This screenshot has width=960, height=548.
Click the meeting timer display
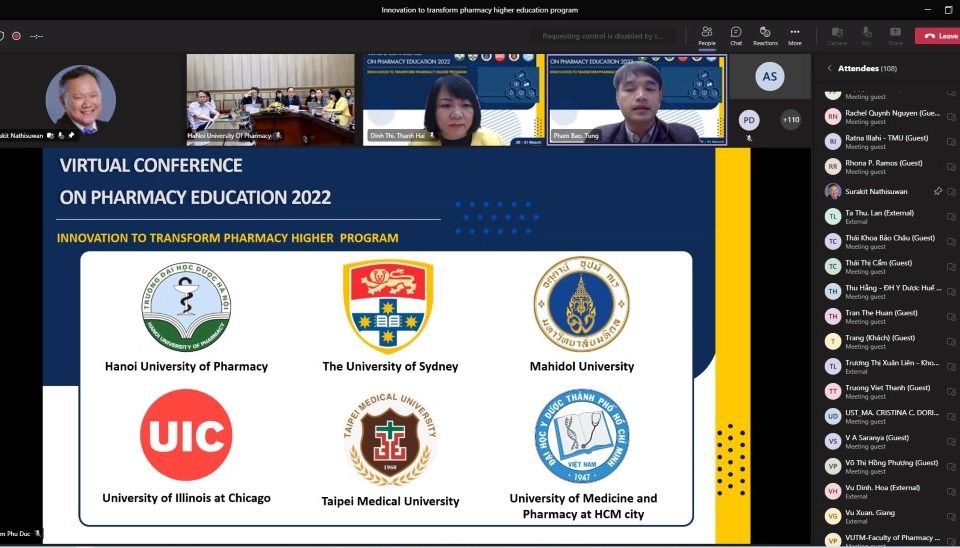click(x=37, y=36)
